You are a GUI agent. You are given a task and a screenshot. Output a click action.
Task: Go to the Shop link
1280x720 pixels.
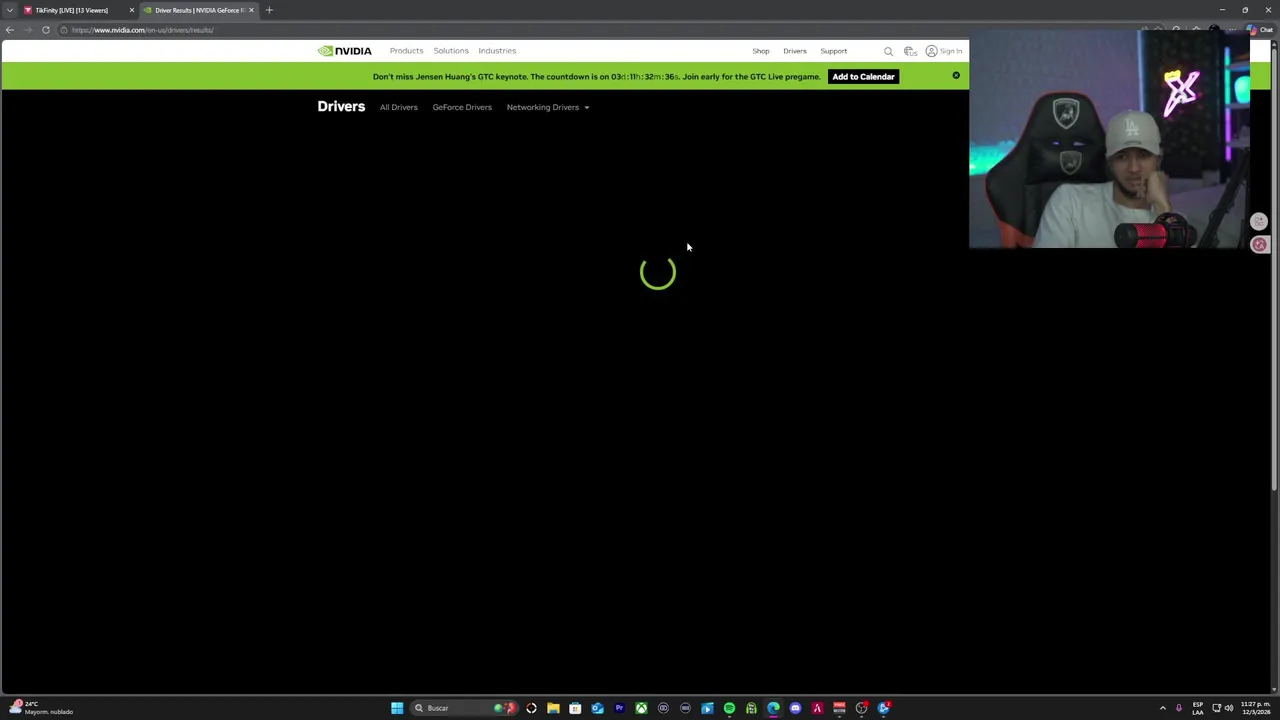tap(761, 51)
